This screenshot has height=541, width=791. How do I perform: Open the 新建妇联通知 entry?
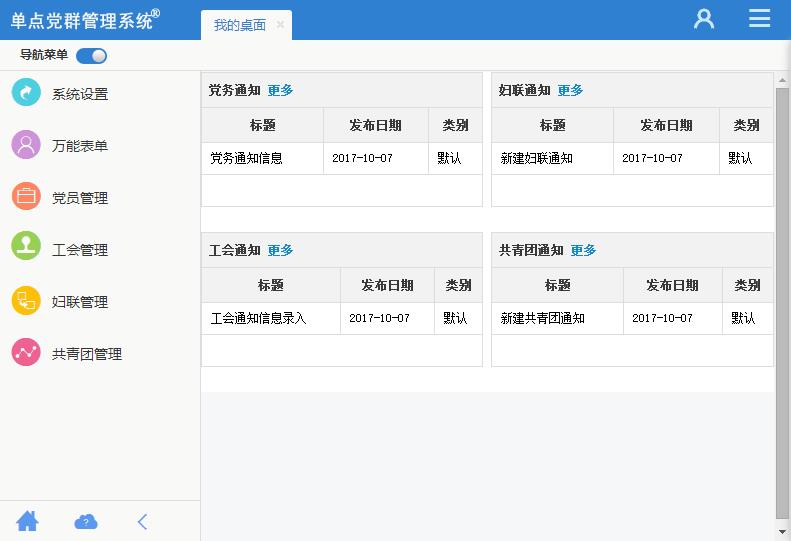tap(536, 158)
